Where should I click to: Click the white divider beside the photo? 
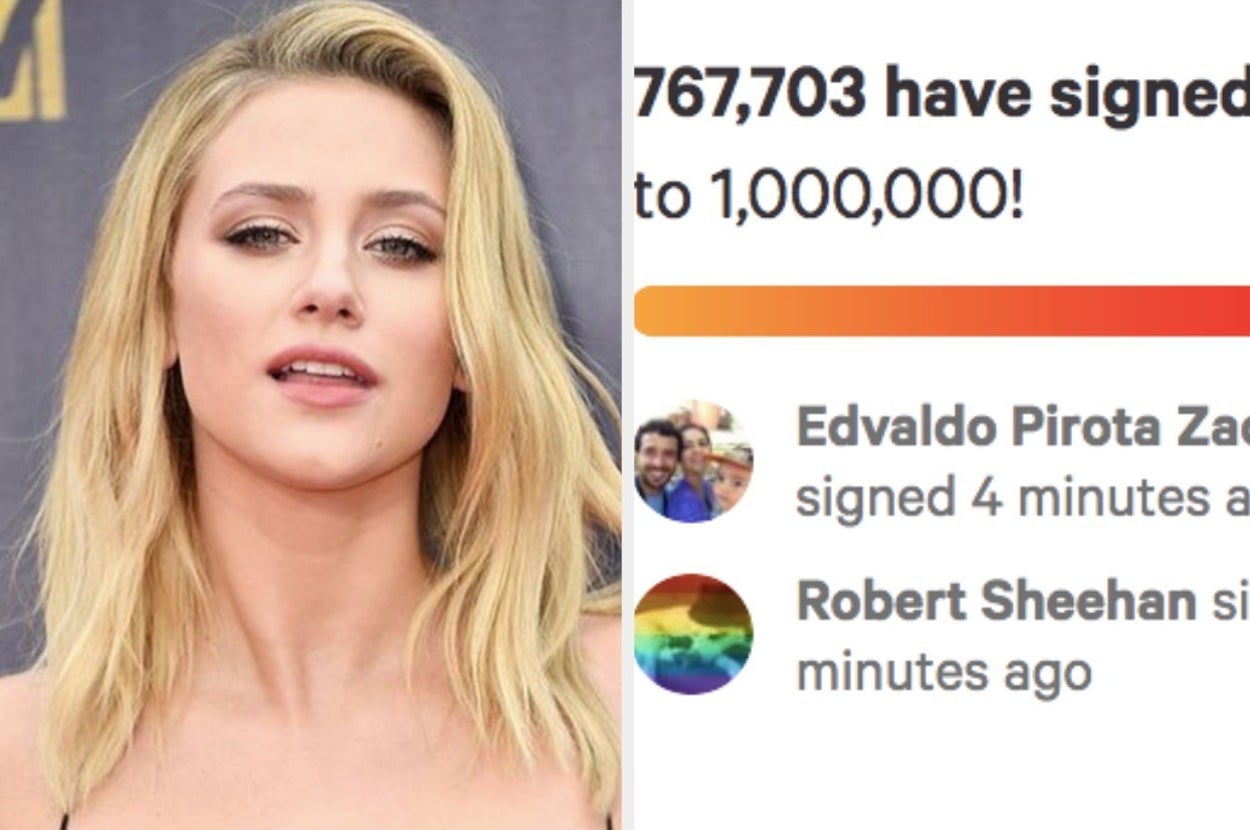626,415
